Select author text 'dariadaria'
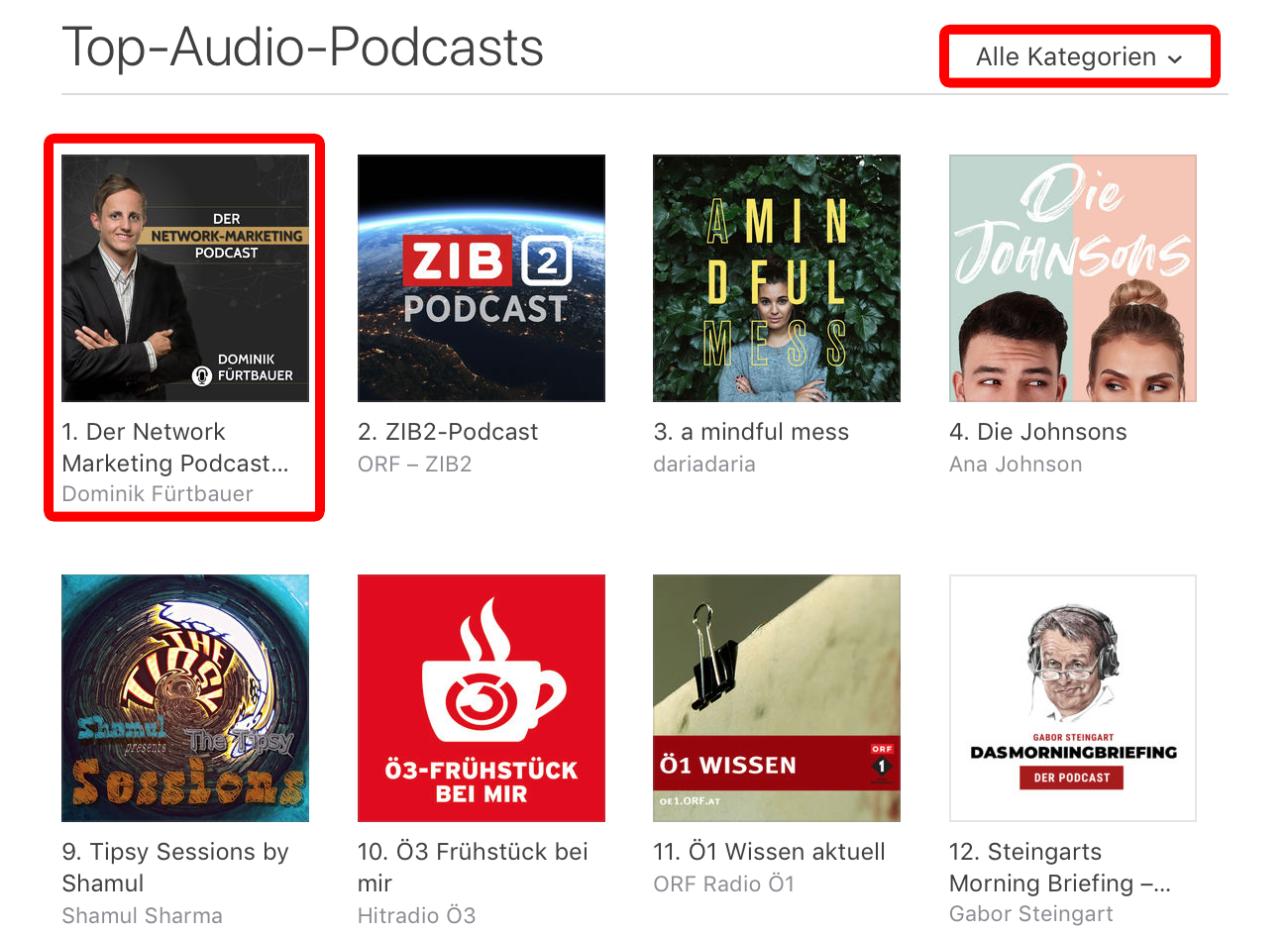This screenshot has height=935, width=1288. (704, 465)
